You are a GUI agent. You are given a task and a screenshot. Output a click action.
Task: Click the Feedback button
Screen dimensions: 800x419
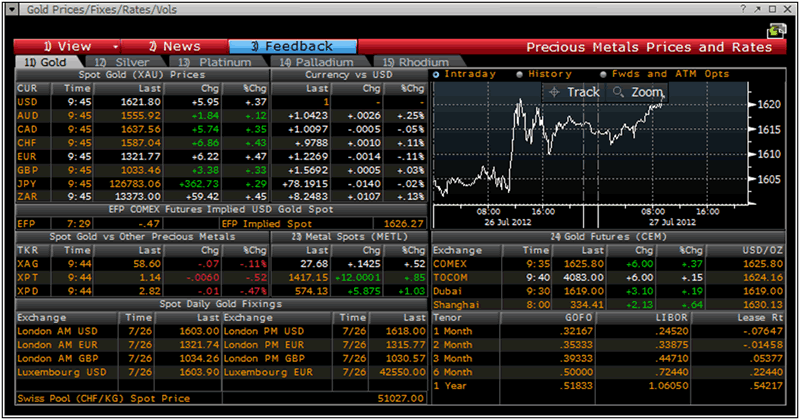[291, 47]
